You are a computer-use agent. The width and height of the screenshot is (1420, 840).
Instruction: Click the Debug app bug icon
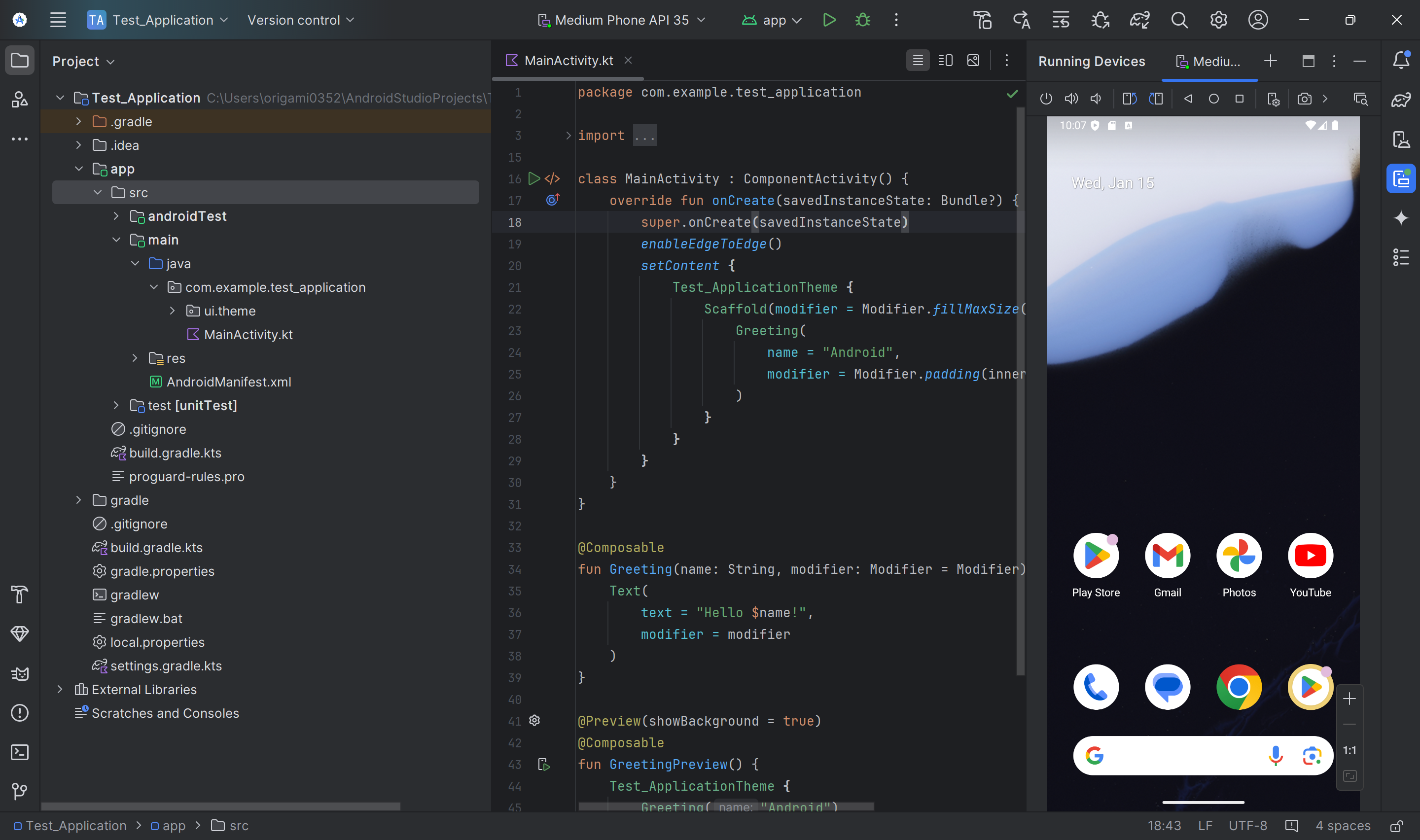[x=862, y=20]
